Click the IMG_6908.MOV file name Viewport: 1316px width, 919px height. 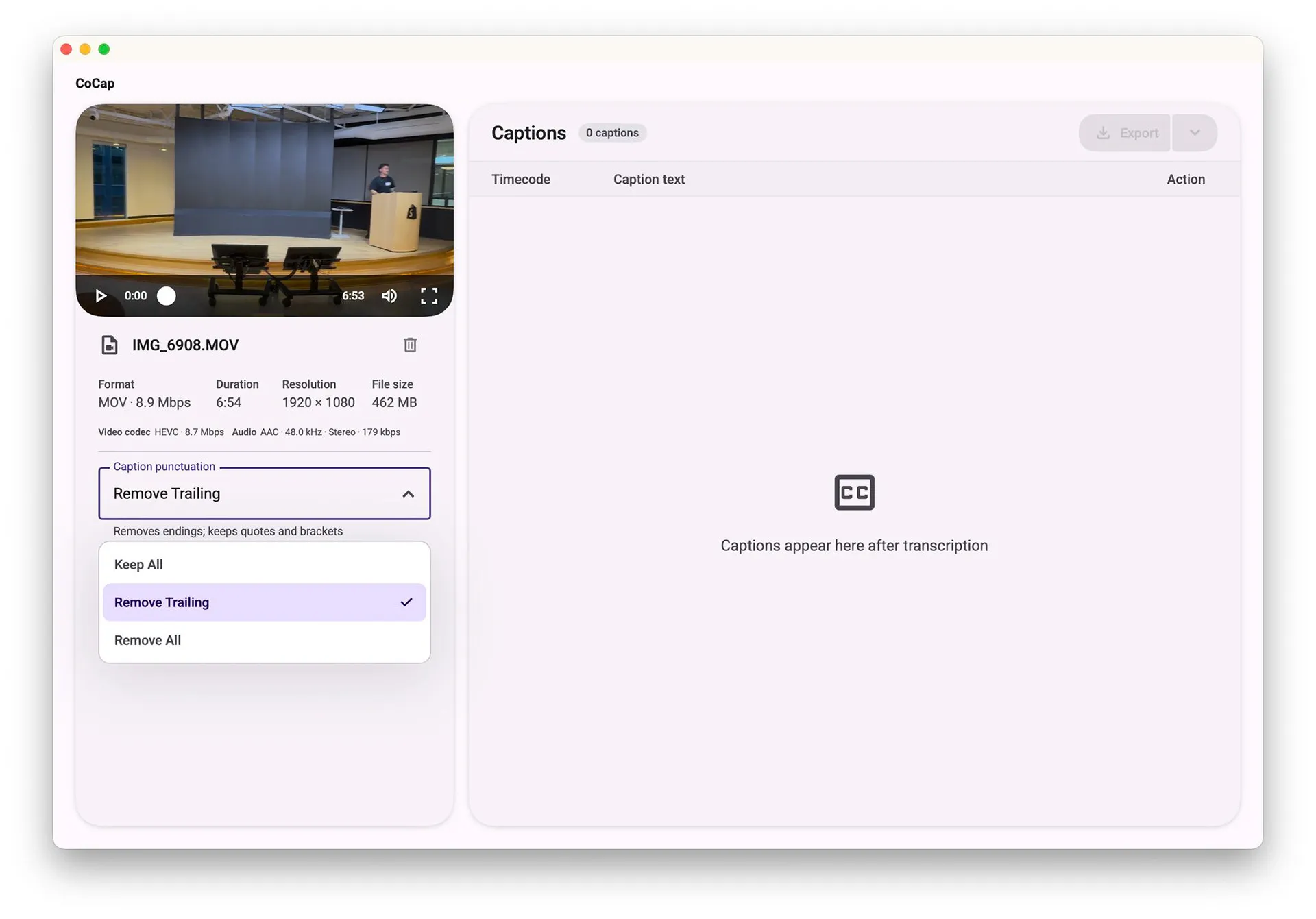tap(186, 345)
